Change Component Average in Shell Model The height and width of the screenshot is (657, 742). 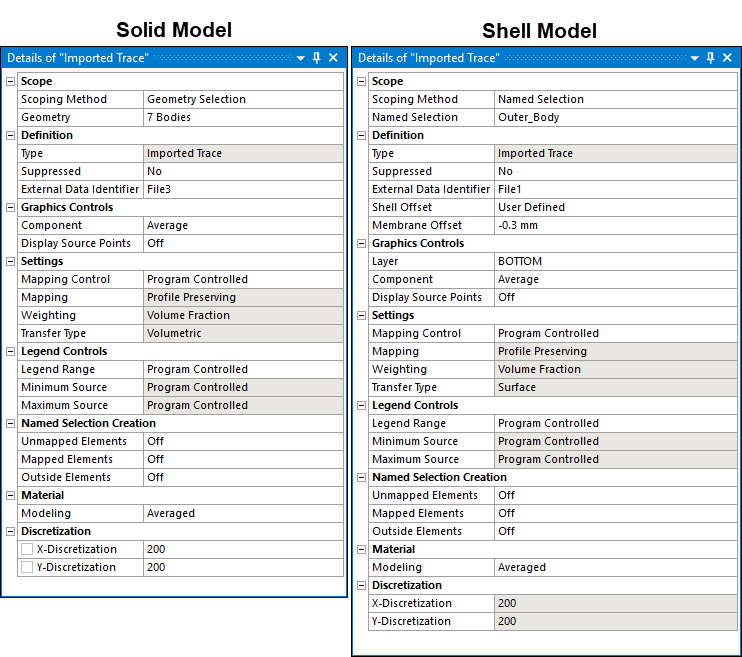click(616, 279)
